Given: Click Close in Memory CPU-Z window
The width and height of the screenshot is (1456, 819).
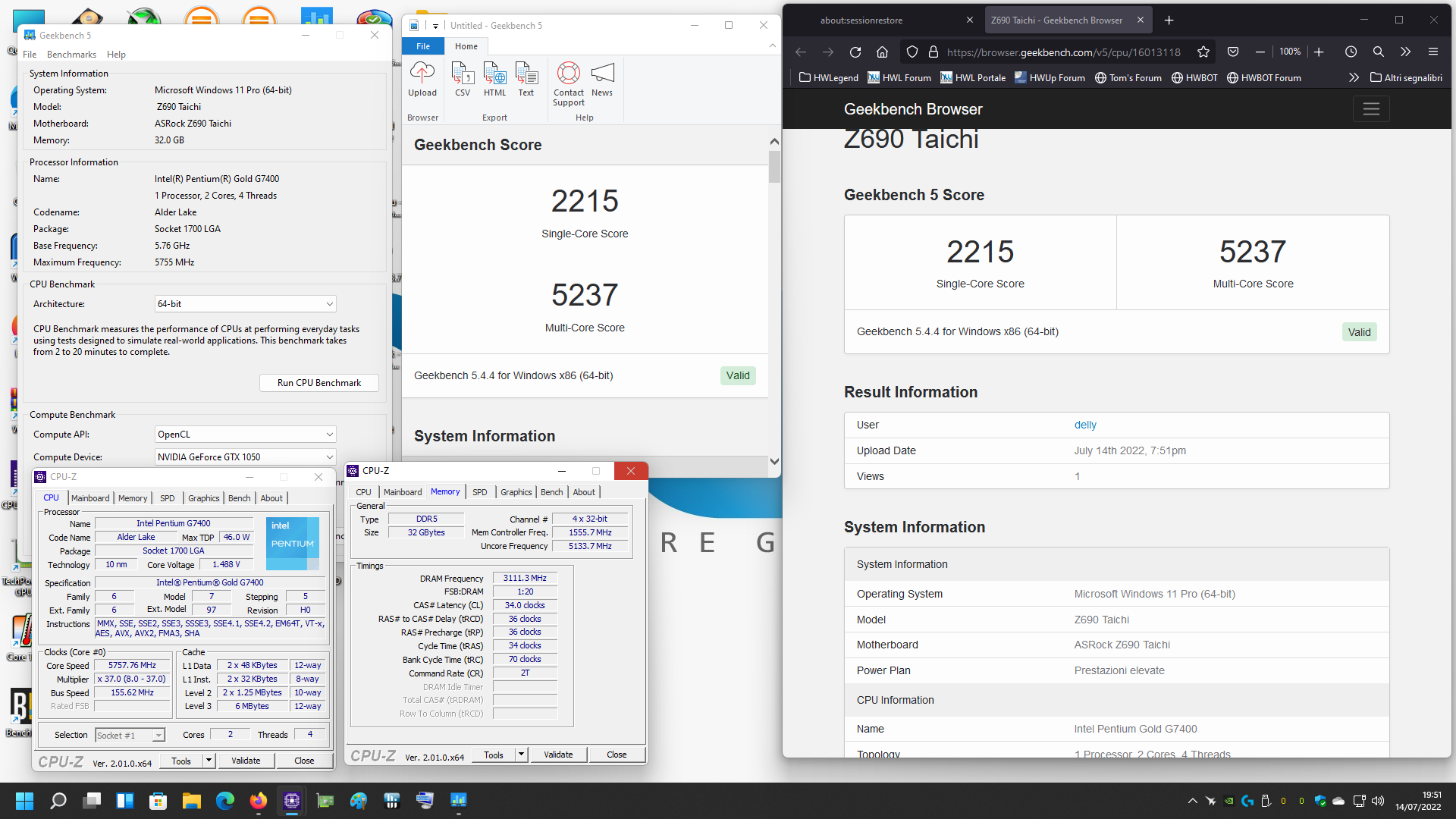Looking at the screenshot, I should click(617, 755).
